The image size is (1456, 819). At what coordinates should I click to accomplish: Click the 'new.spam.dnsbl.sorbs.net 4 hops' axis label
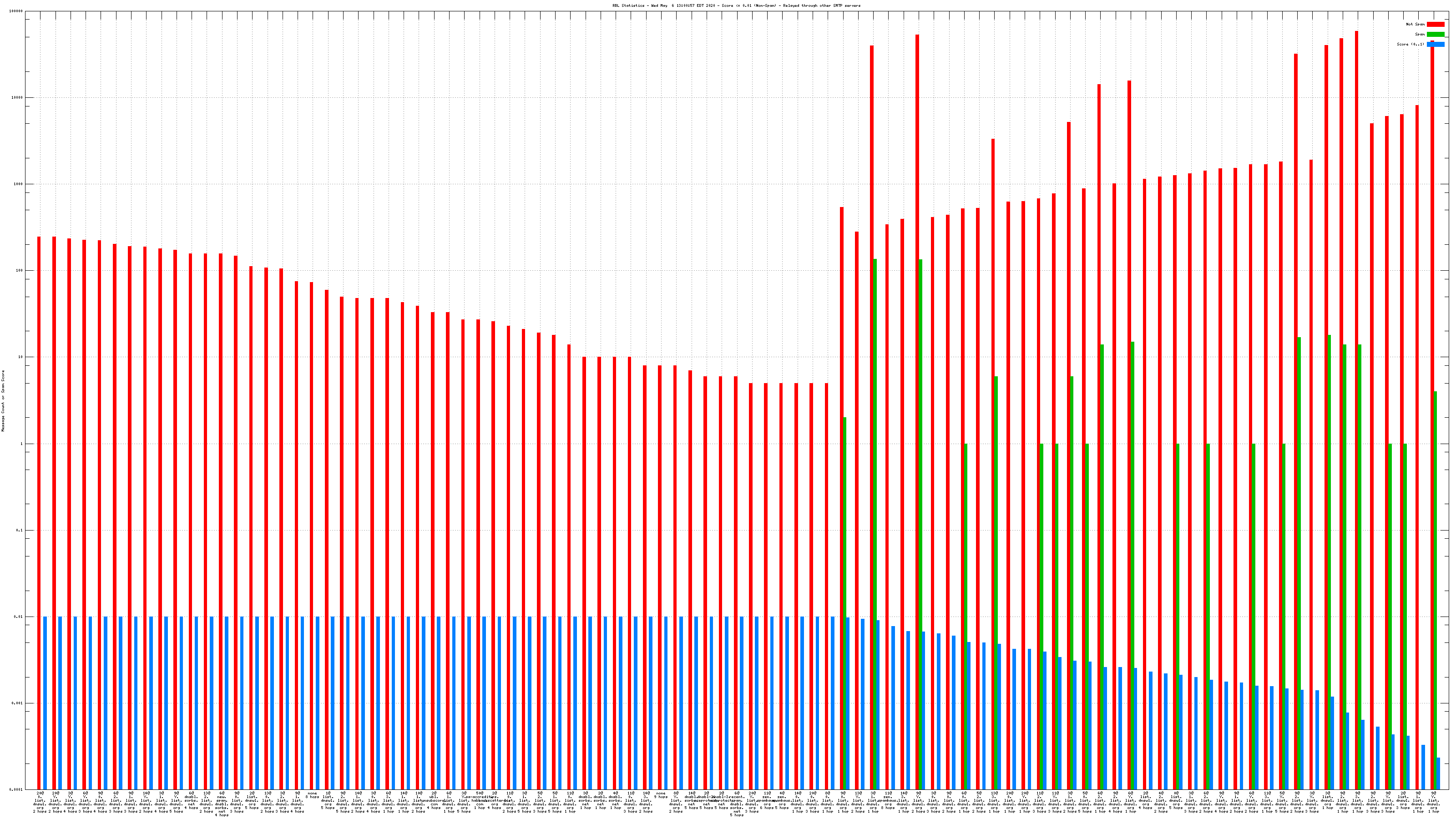point(222,804)
